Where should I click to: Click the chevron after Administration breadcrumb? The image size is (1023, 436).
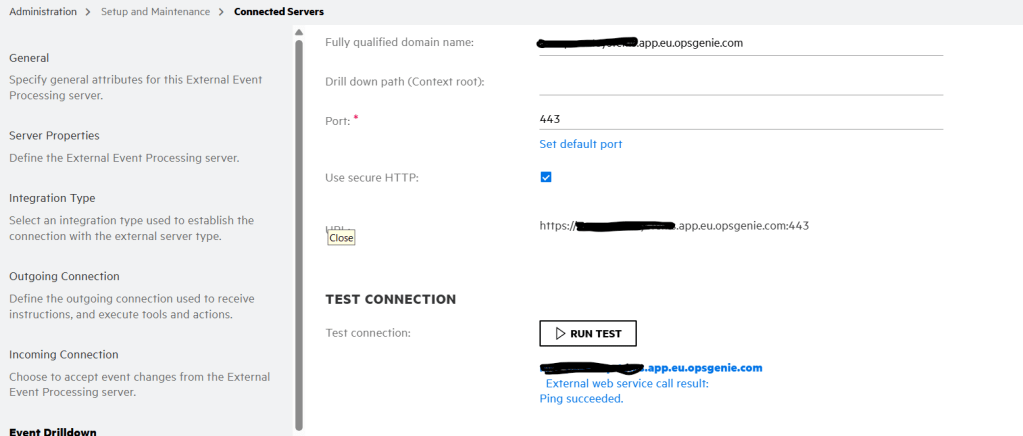[x=89, y=12]
